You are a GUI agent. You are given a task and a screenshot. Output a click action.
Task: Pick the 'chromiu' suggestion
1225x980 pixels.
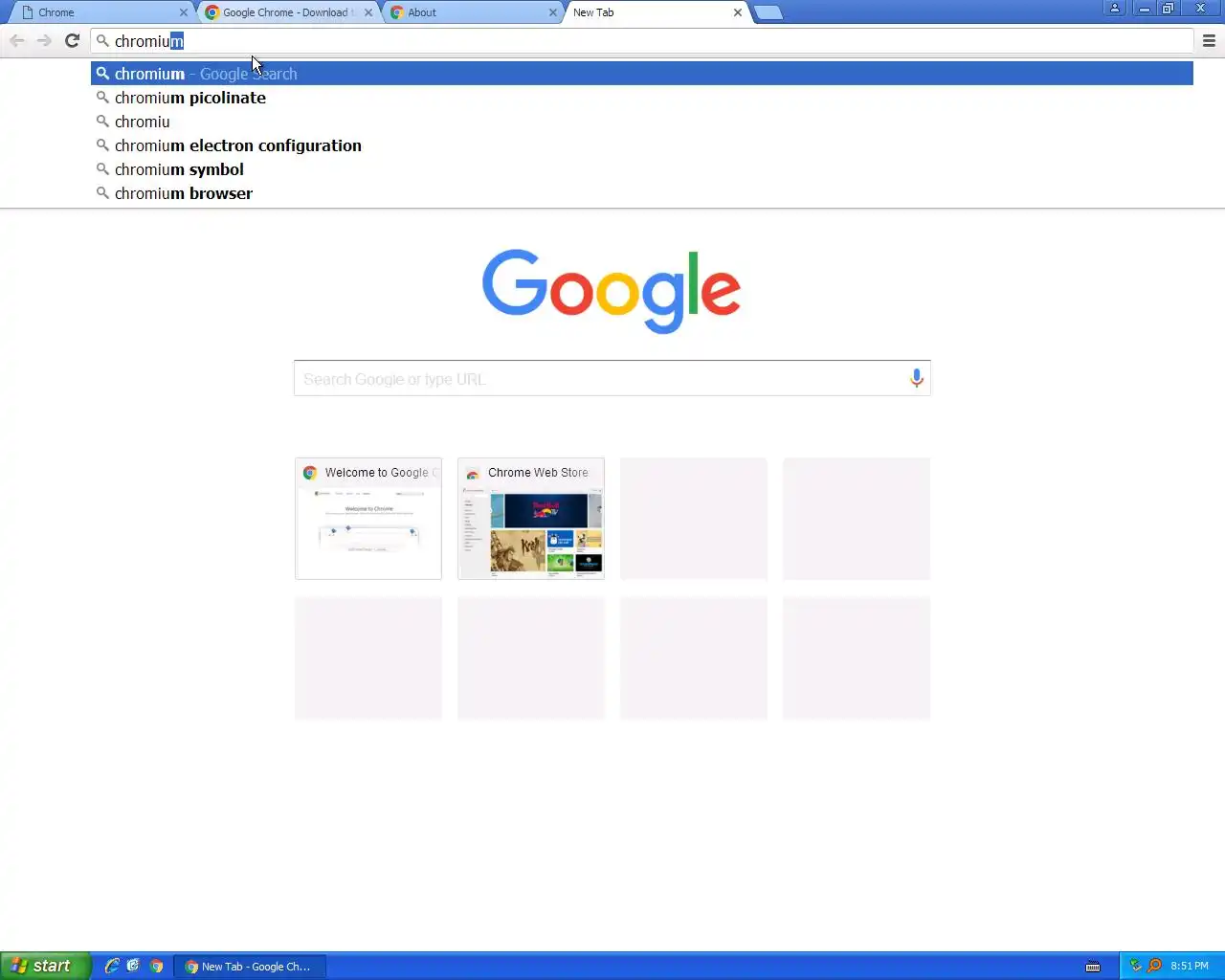[642, 122]
